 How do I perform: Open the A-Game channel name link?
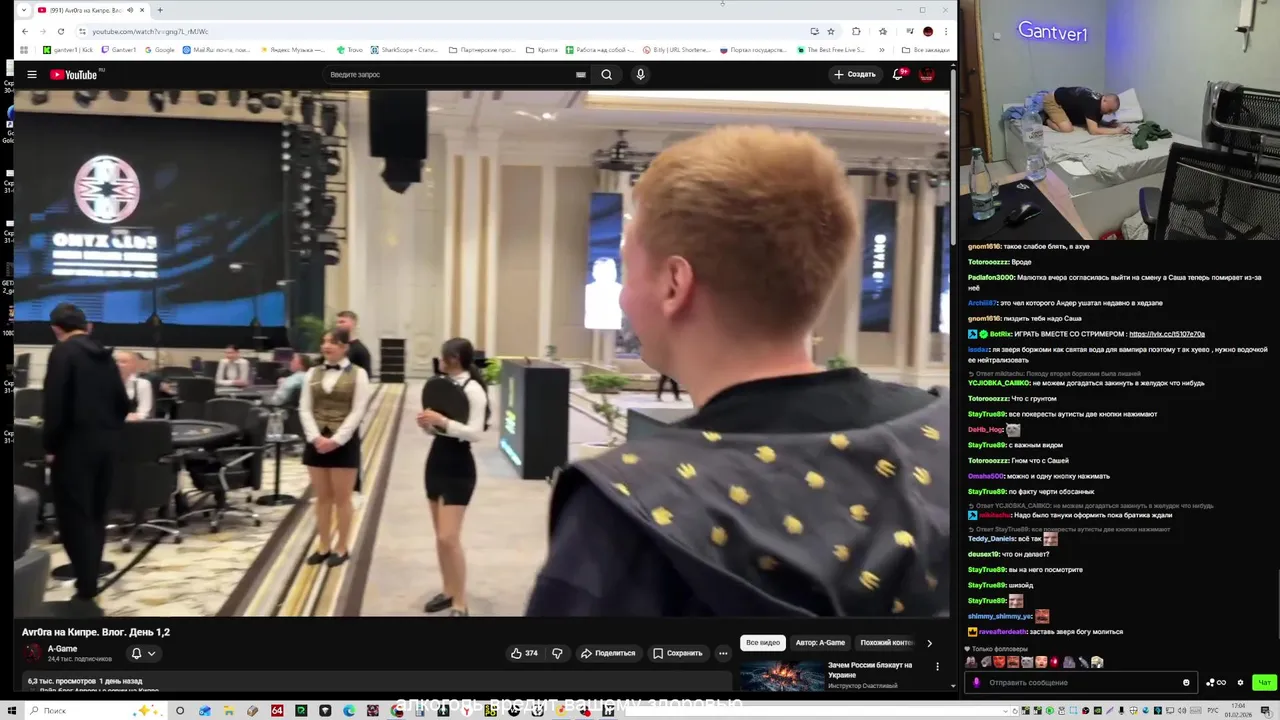[62, 649]
